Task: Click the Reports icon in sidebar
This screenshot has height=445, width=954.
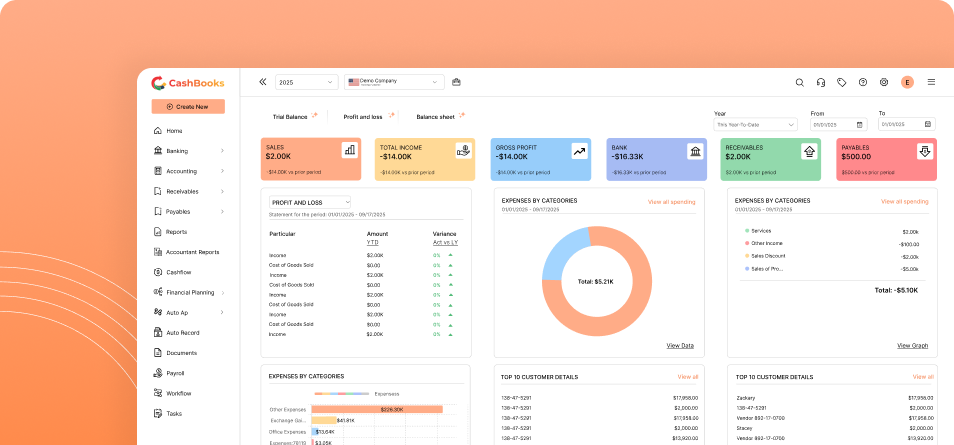Action: (x=158, y=232)
